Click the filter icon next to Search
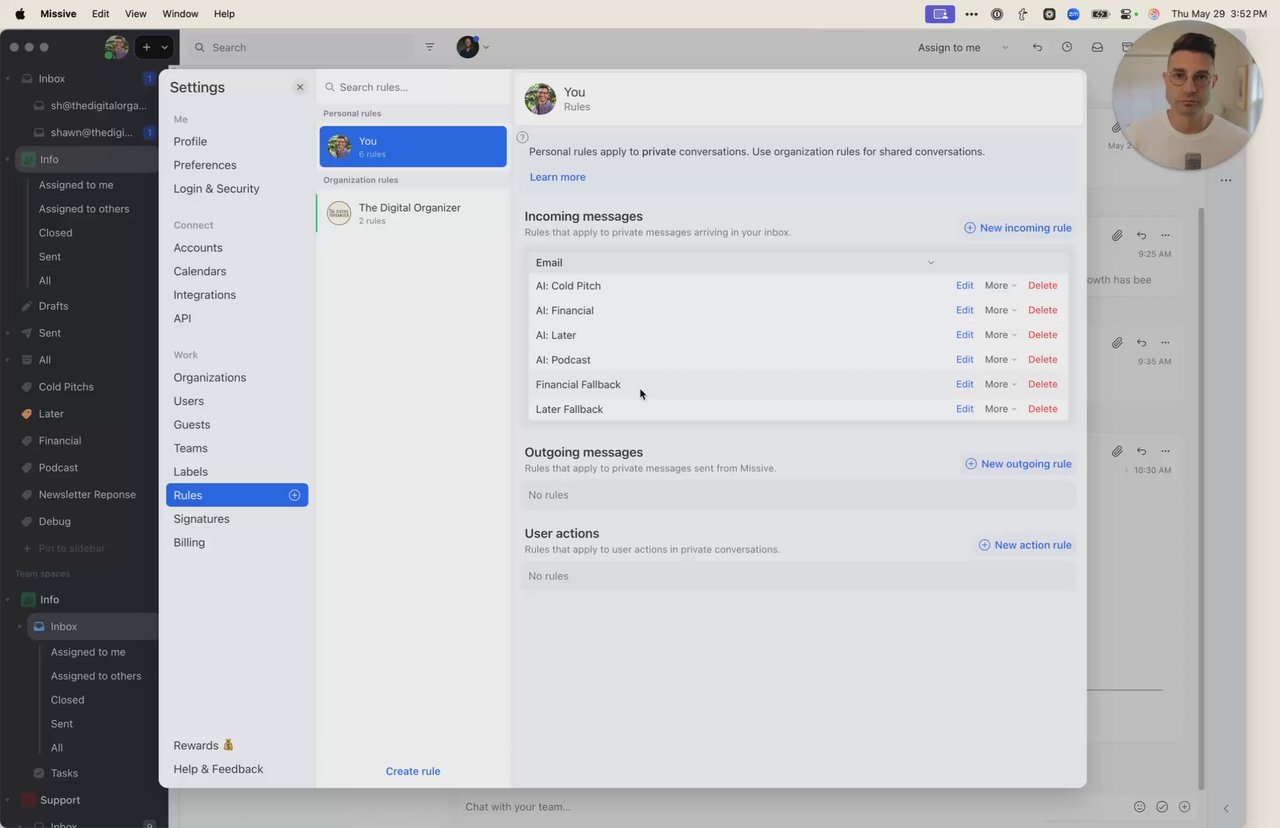 click(x=430, y=47)
